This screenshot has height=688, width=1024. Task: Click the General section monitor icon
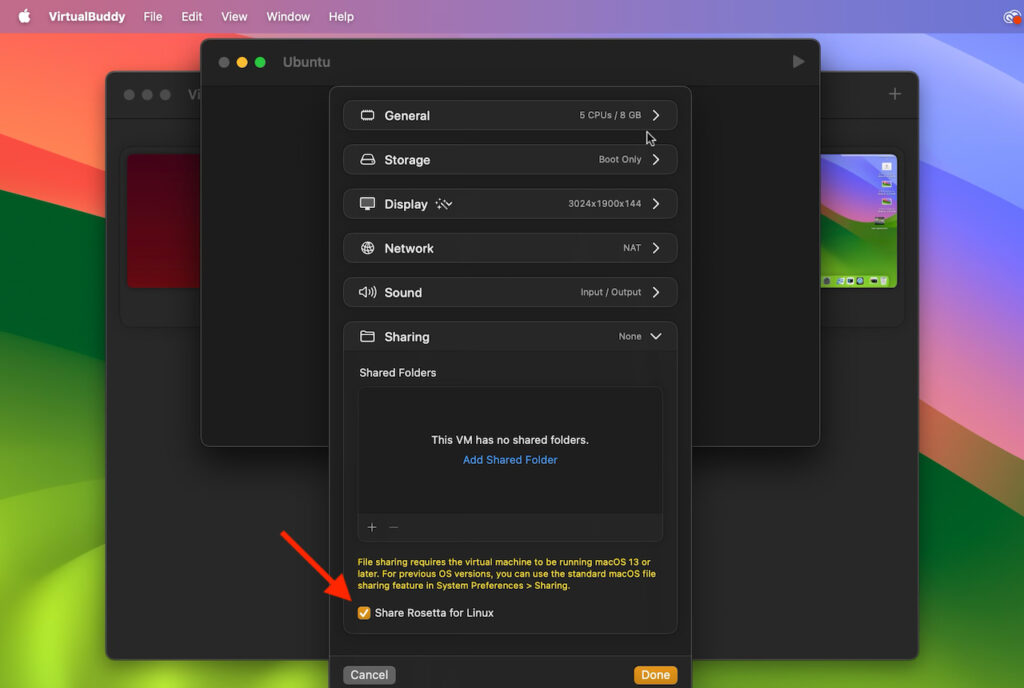pyautogui.click(x=368, y=116)
